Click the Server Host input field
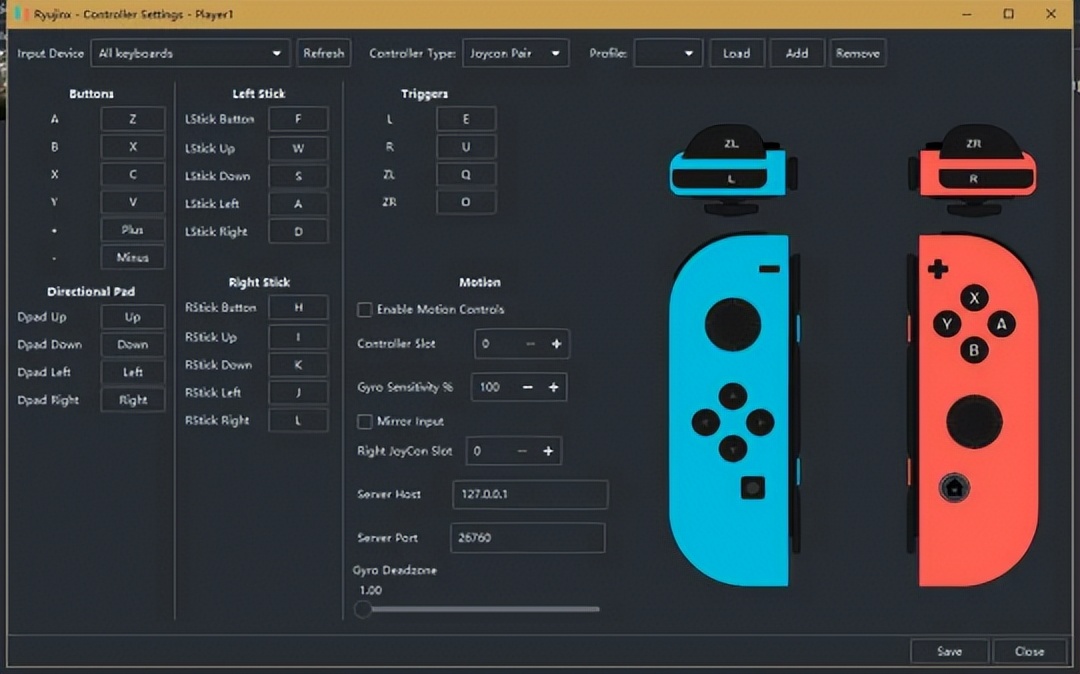Viewport: 1080px width, 674px height. [530, 494]
